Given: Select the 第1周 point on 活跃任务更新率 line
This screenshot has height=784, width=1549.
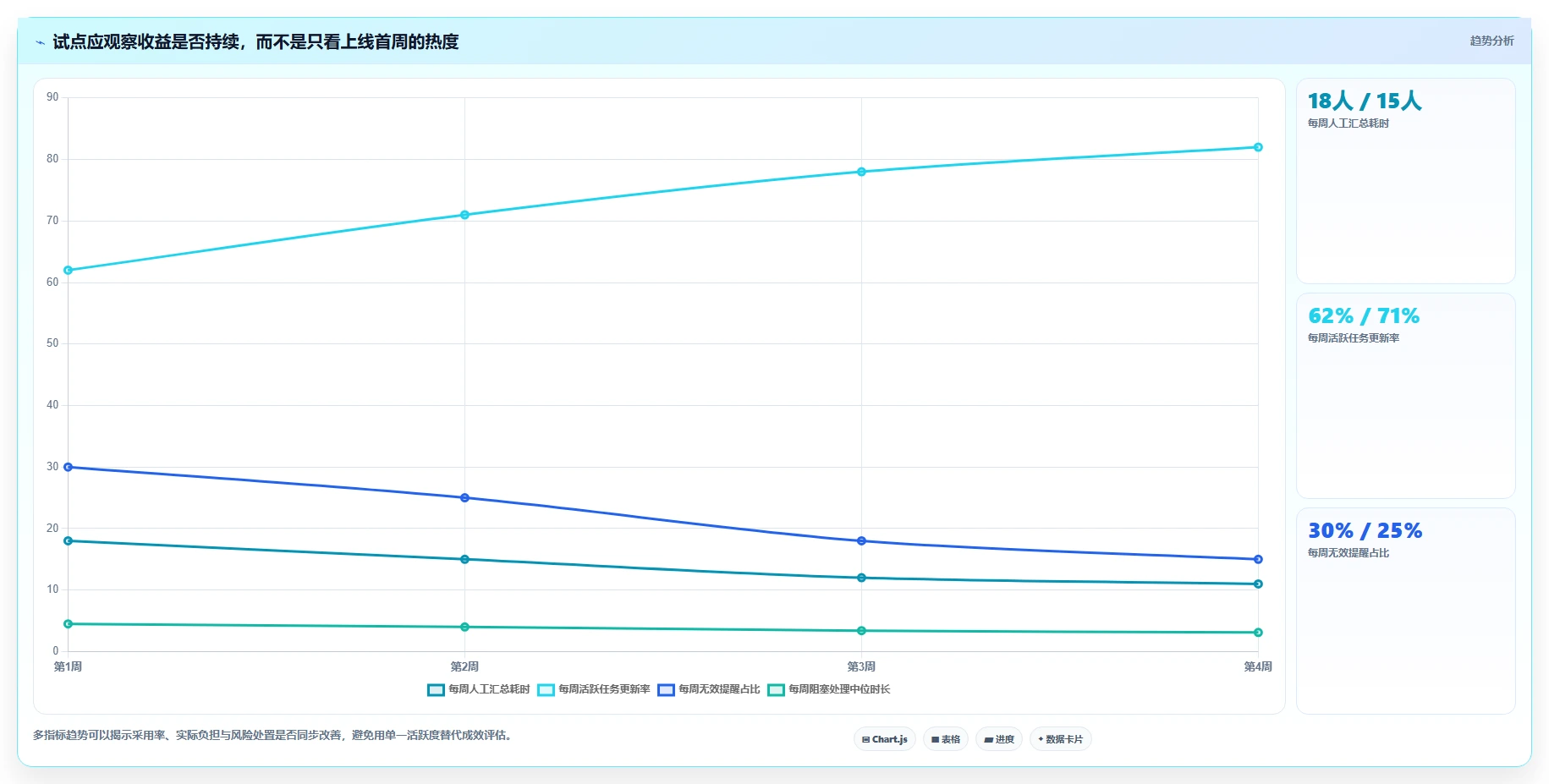Looking at the screenshot, I should (69, 271).
